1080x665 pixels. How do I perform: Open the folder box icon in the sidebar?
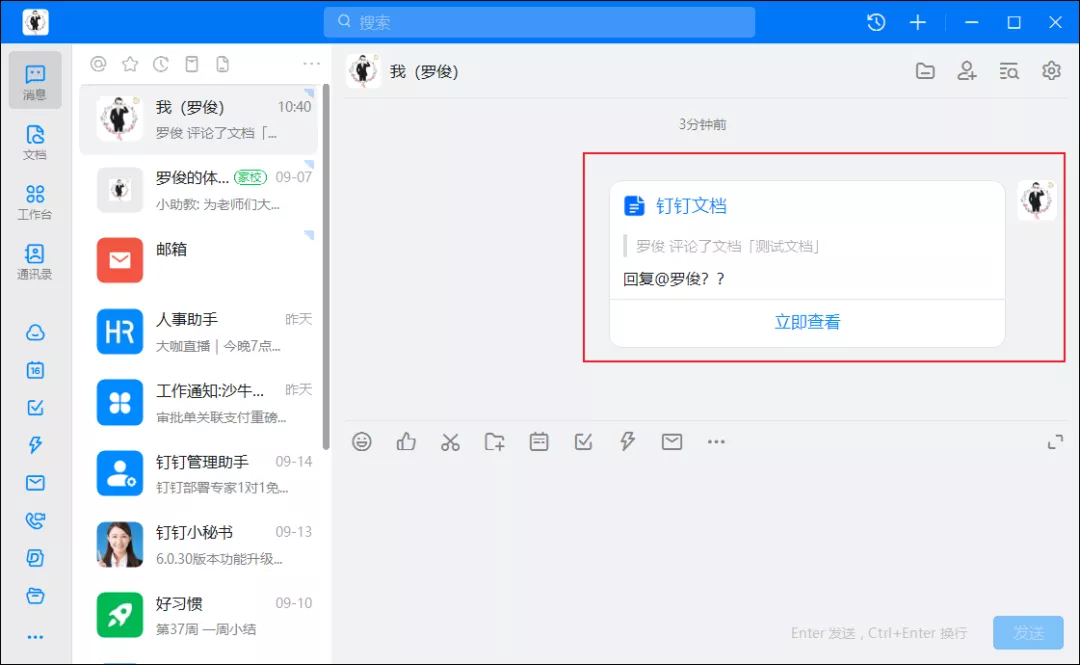pyautogui.click(x=35, y=595)
